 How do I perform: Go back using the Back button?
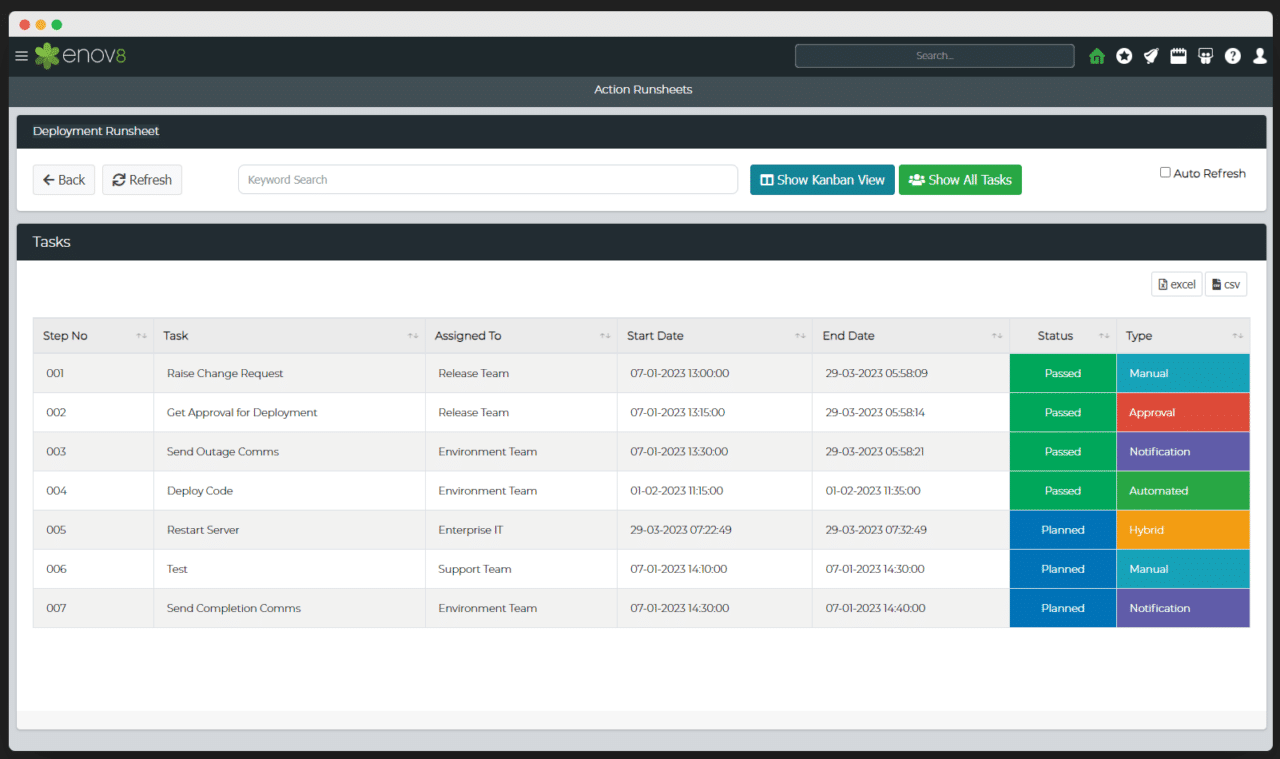63,180
